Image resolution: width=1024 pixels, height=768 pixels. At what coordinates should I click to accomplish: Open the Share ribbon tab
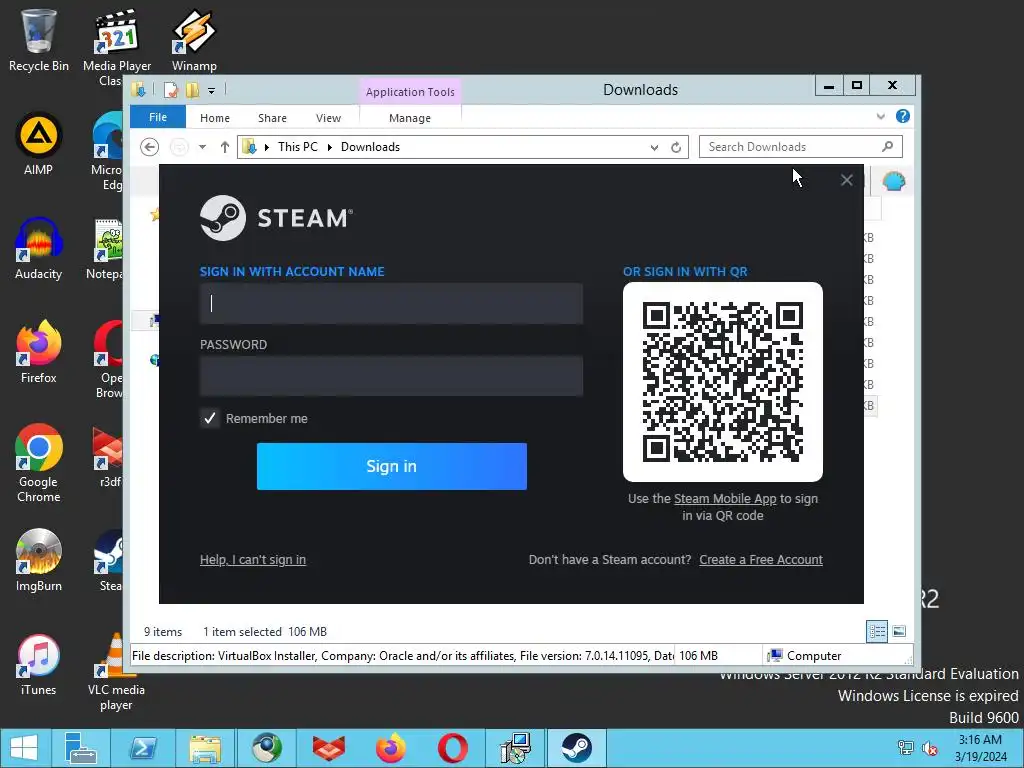coord(272,118)
